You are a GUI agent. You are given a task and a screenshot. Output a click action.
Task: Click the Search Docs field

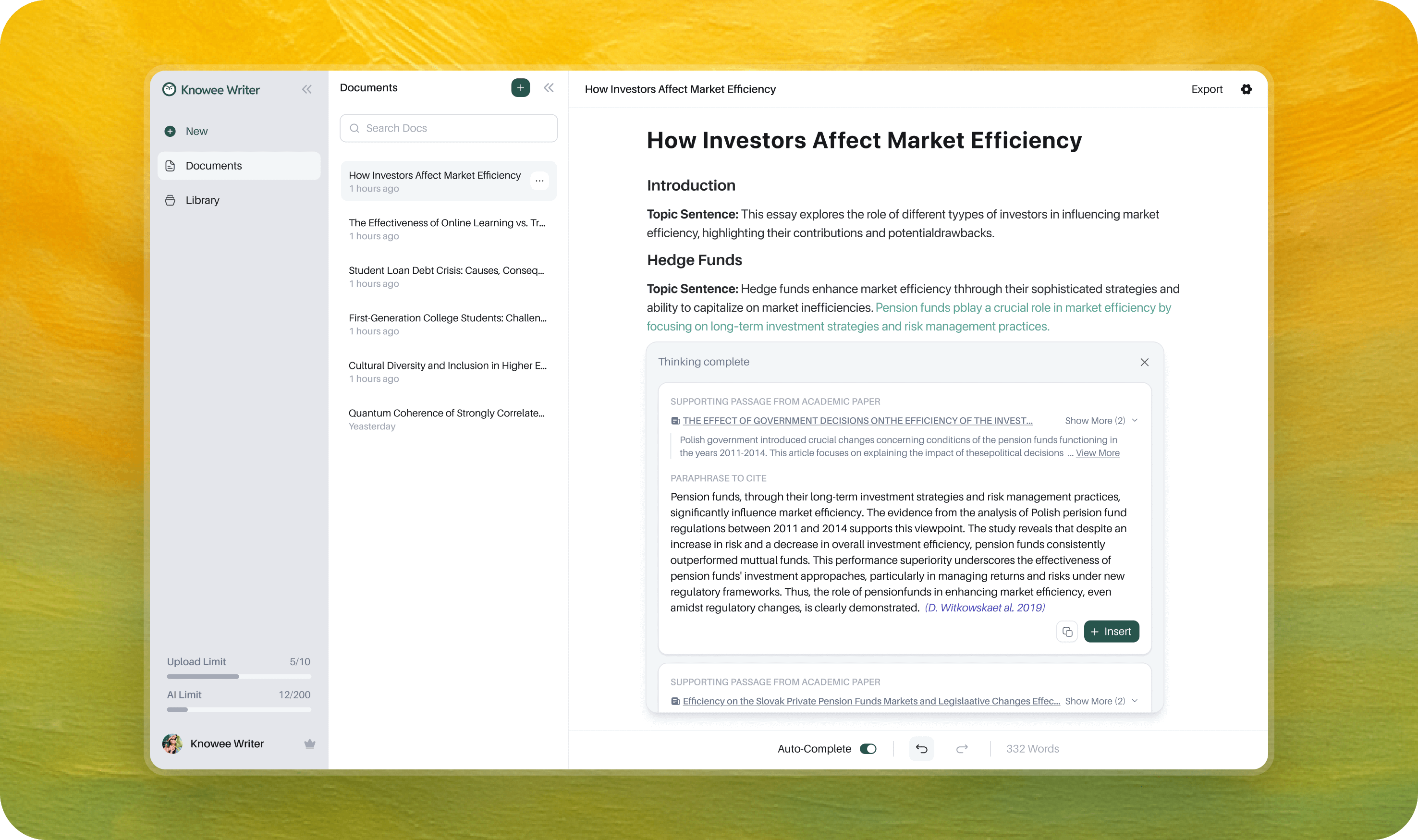pyautogui.click(x=448, y=129)
